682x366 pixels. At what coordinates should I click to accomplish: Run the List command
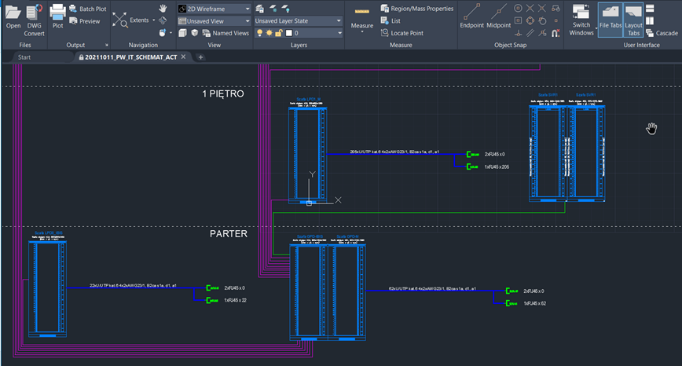(391, 20)
